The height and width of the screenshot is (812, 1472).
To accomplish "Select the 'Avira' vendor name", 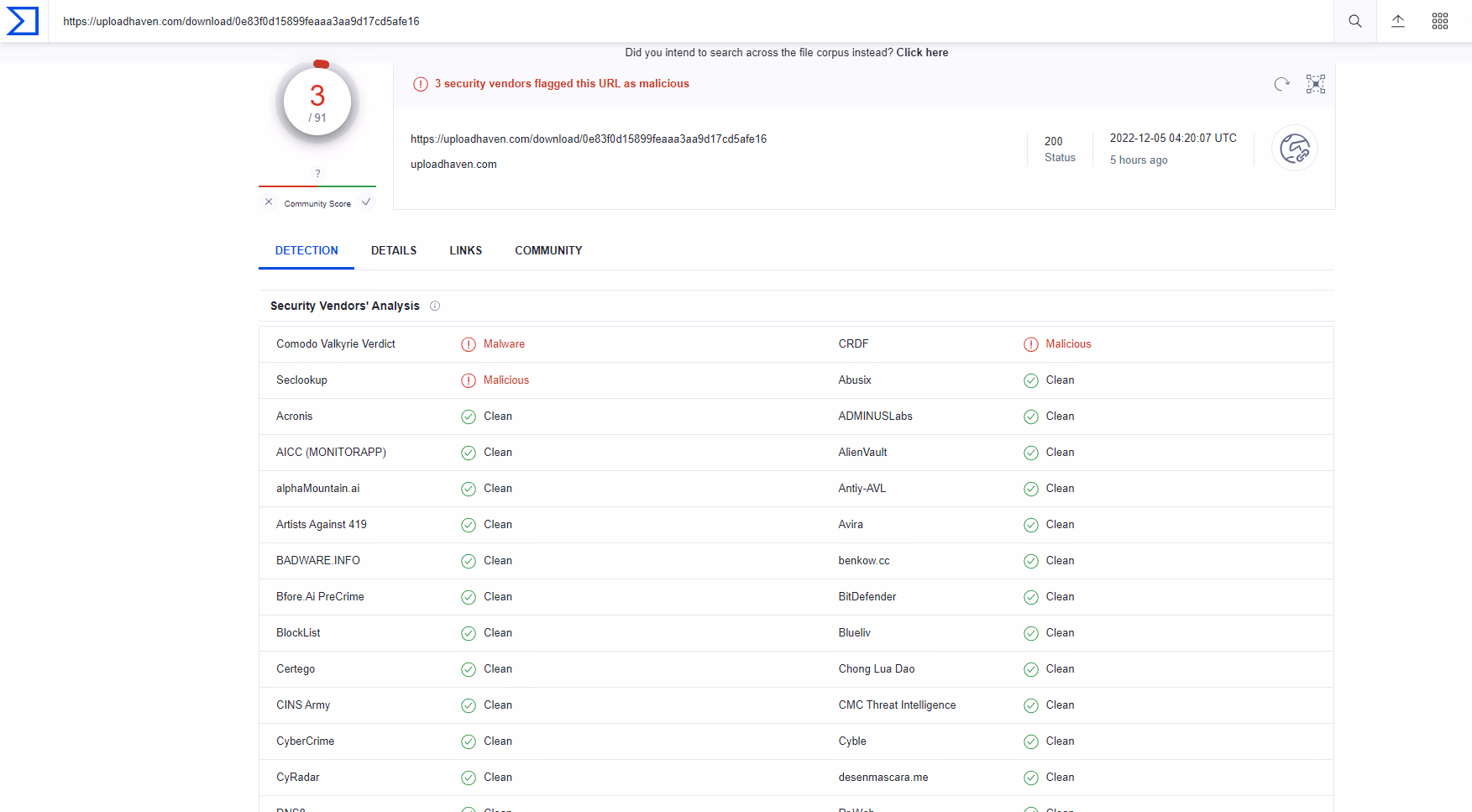I will (x=851, y=525).
